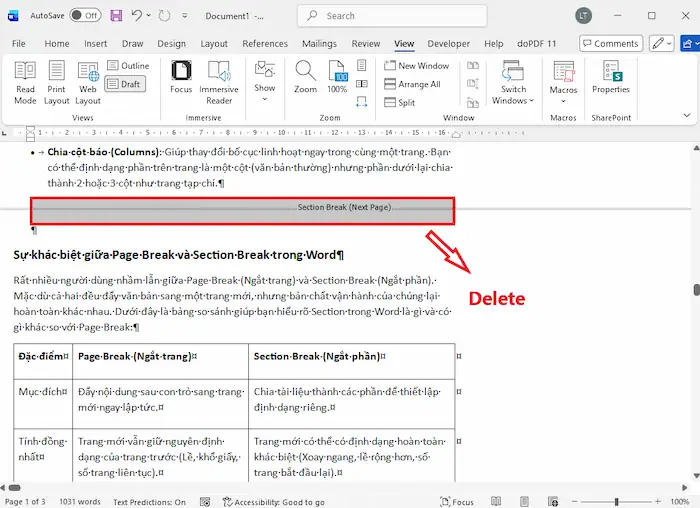
Task: Select Print Layout view
Action: (56, 81)
